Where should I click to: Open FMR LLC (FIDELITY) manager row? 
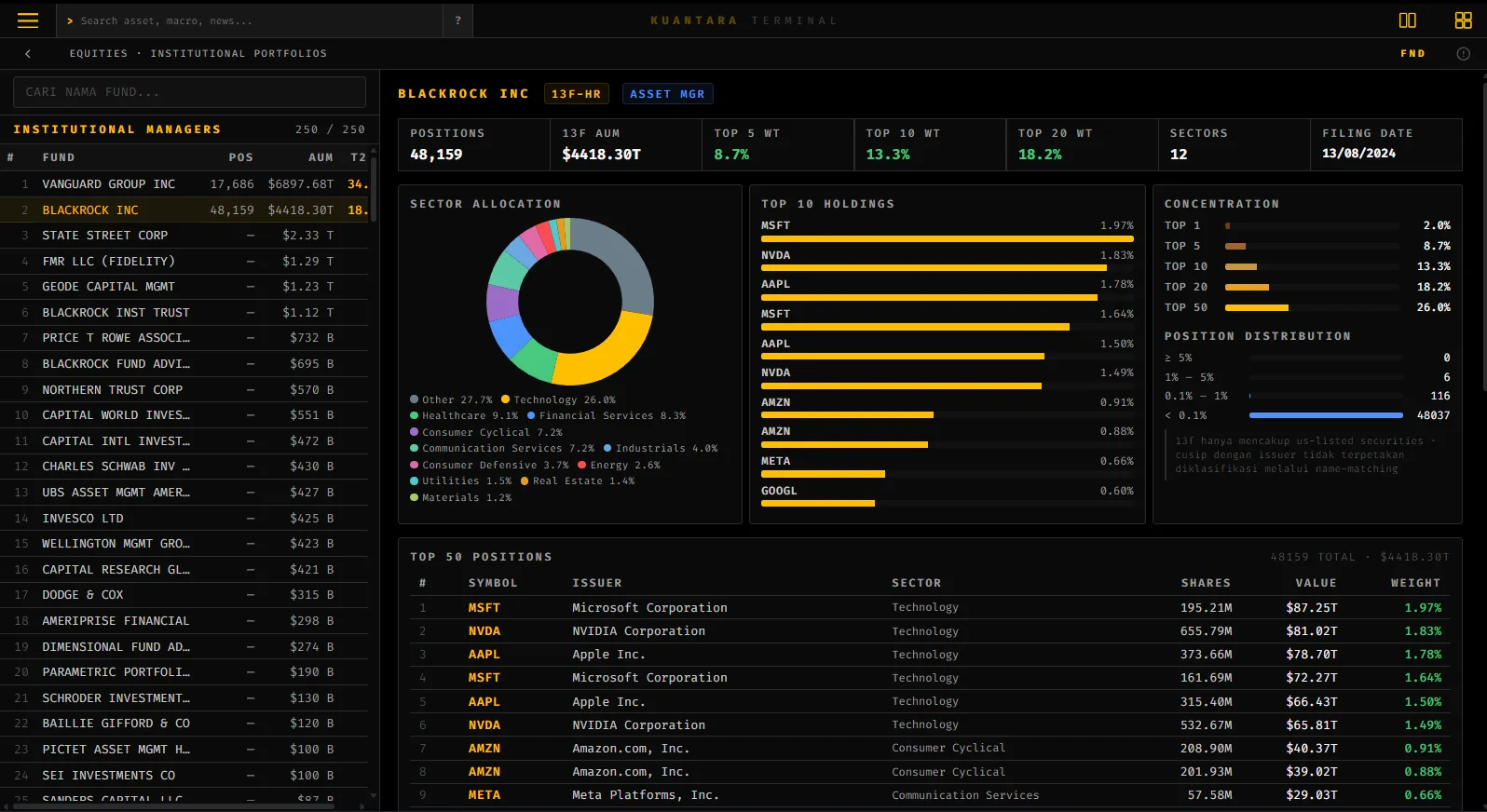click(x=186, y=262)
